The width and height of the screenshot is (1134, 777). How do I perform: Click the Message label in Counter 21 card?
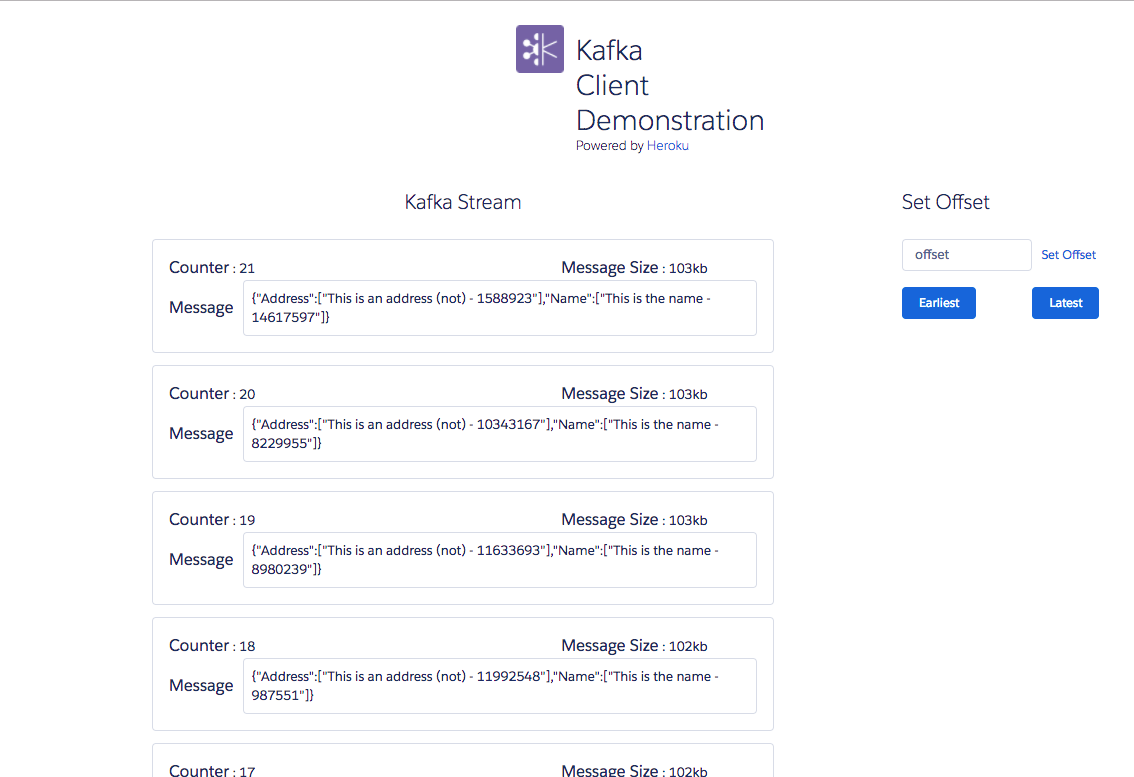[201, 308]
